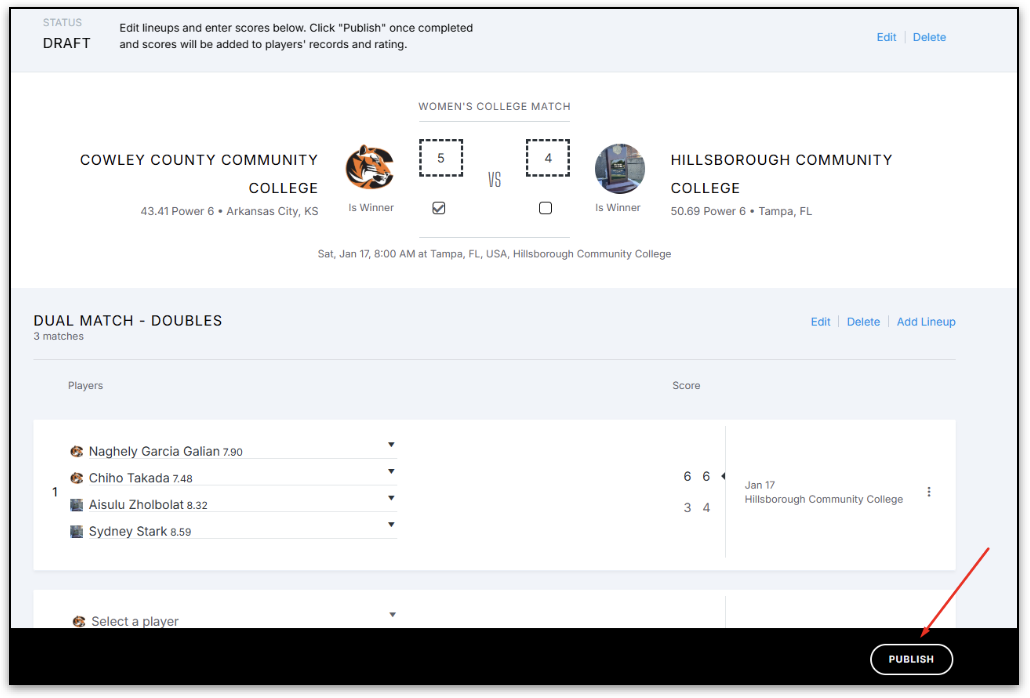1030x698 pixels.
Task: Click Delete link for Dual Match Doubles
Action: point(863,322)
